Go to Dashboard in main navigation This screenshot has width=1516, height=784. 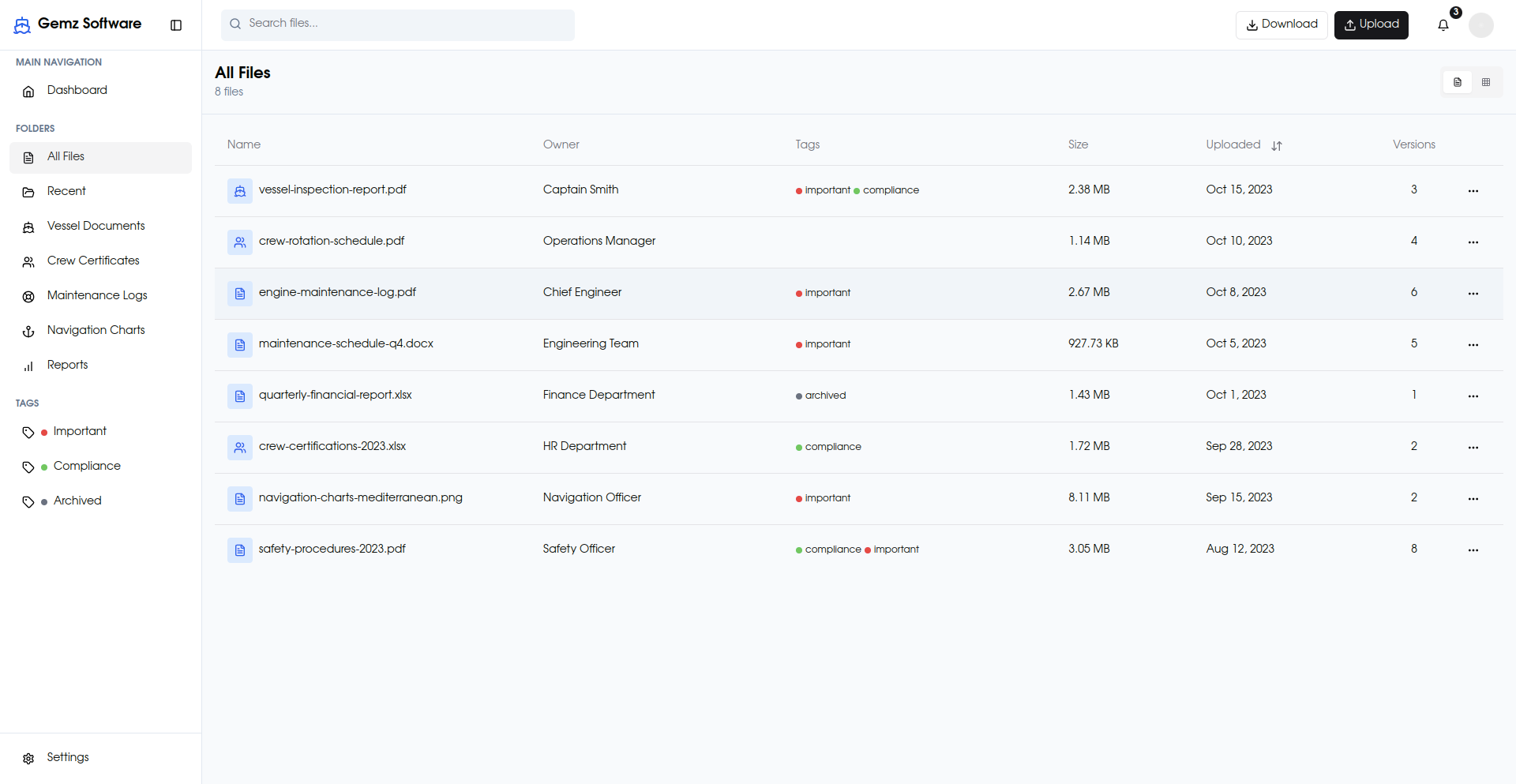click(x=100, y=91)
